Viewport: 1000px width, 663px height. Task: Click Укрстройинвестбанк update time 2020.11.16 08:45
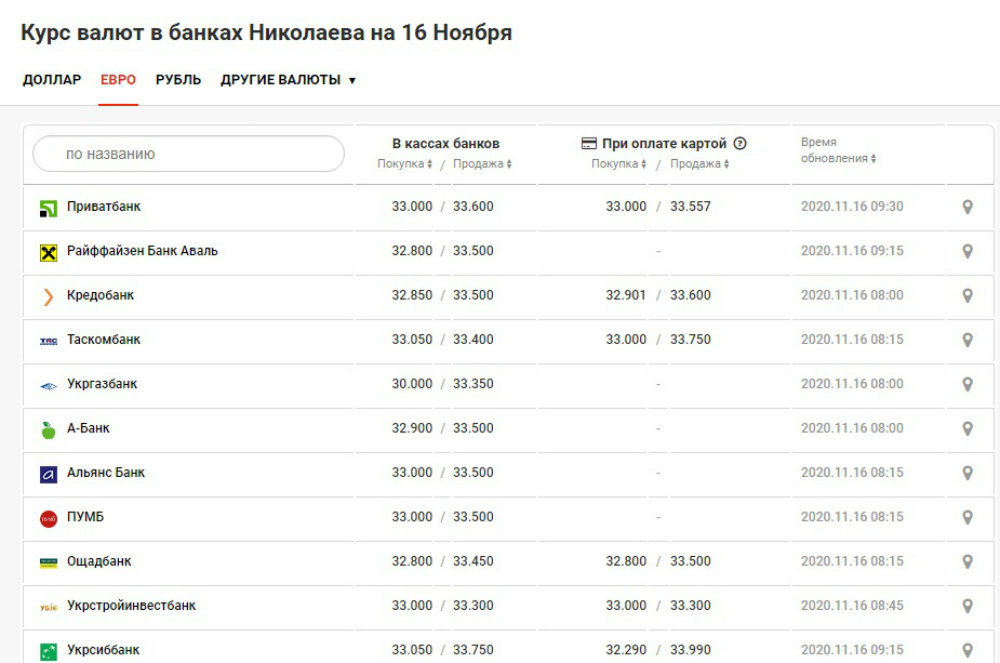coord(852,606)
